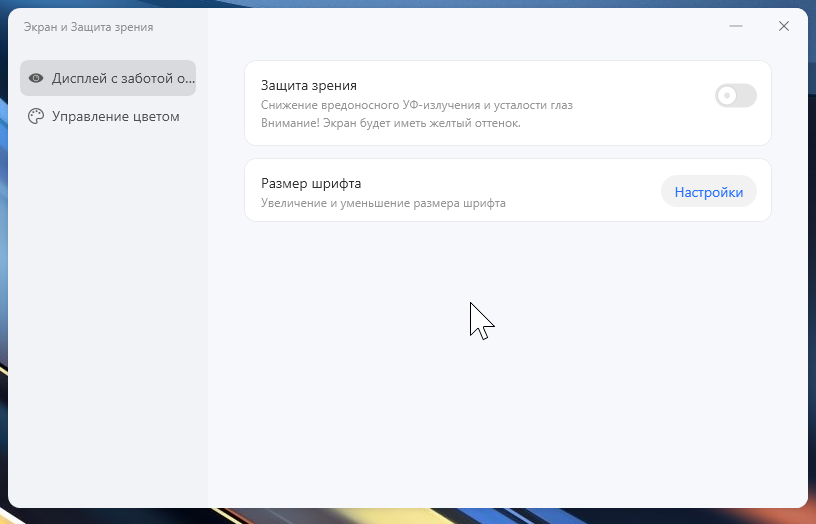This screenshot has width=816, height=524.
Task: Click the eye icon in sidebar
Action: [x=36, y=78]
